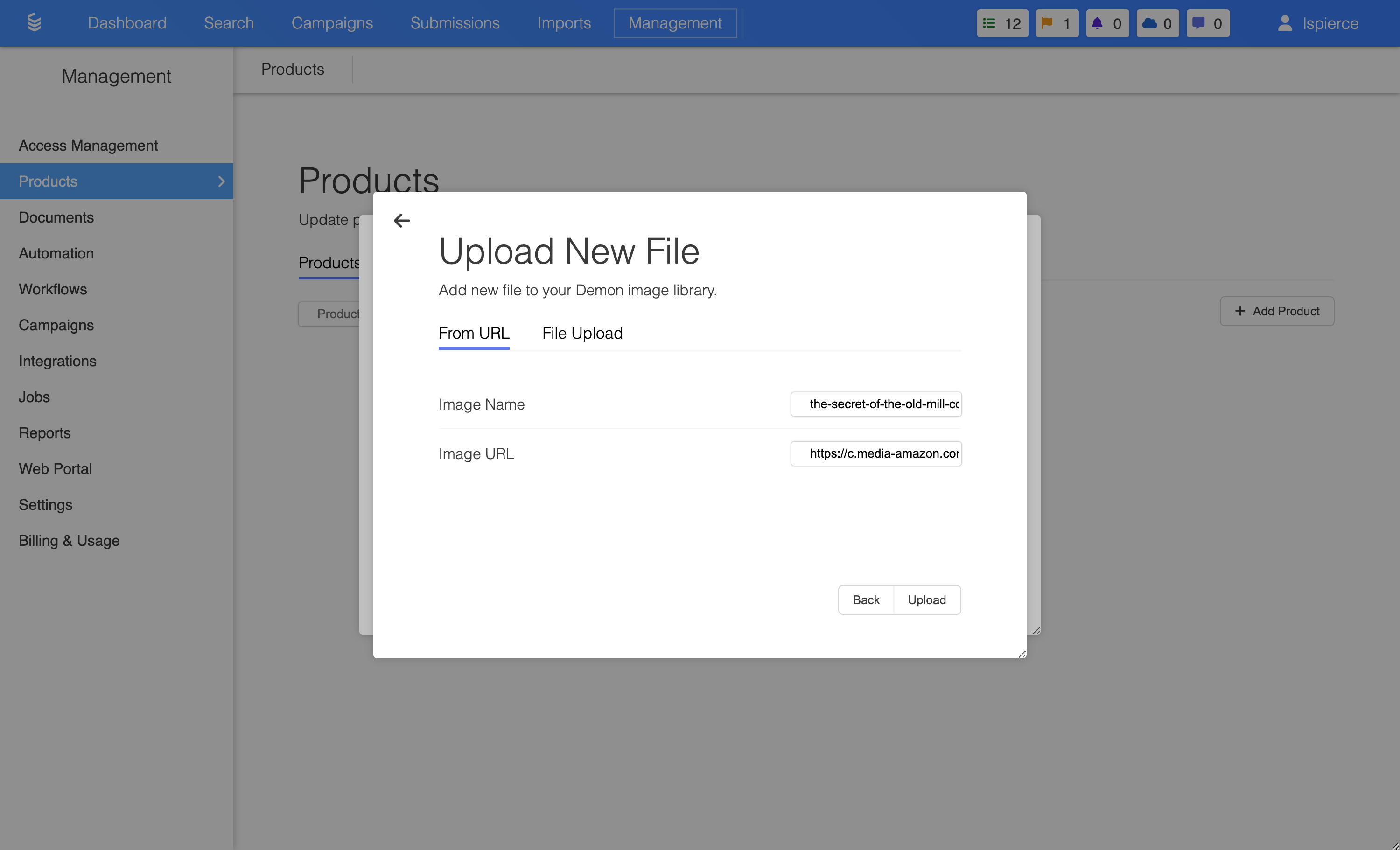
Task: Open Workflows in the sidebar
Action: 117,289
